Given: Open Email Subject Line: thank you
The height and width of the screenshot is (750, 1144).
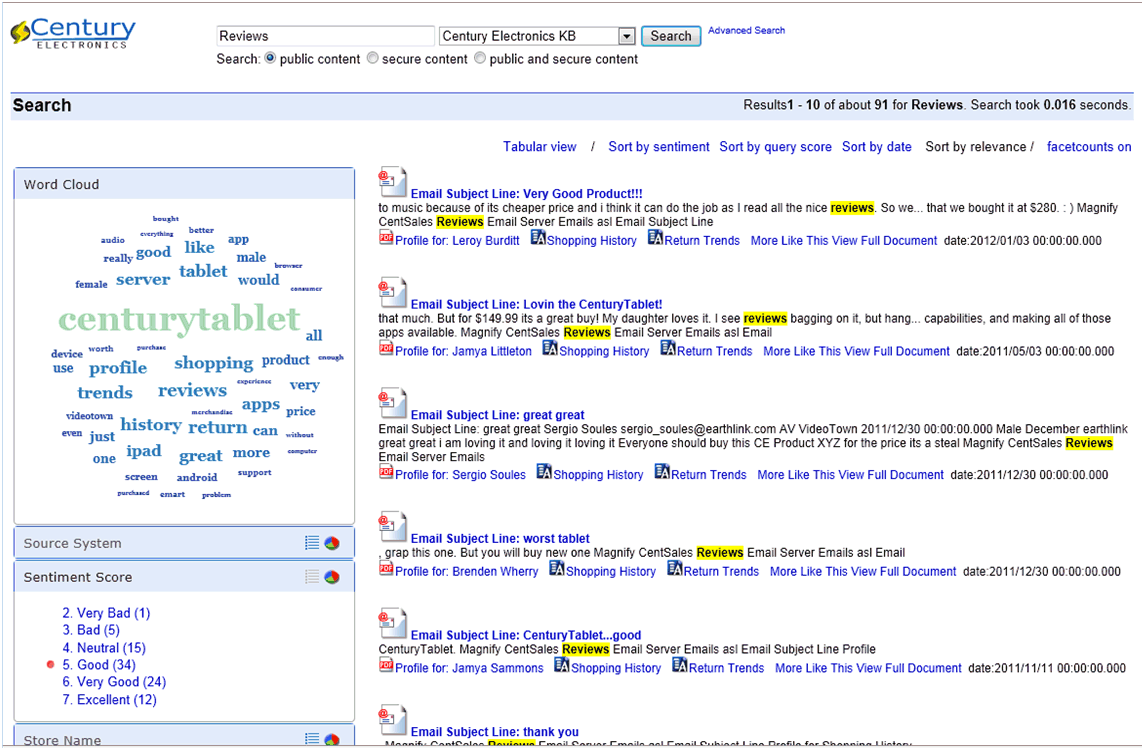Looking at the screenshot, I should point(495,732).
